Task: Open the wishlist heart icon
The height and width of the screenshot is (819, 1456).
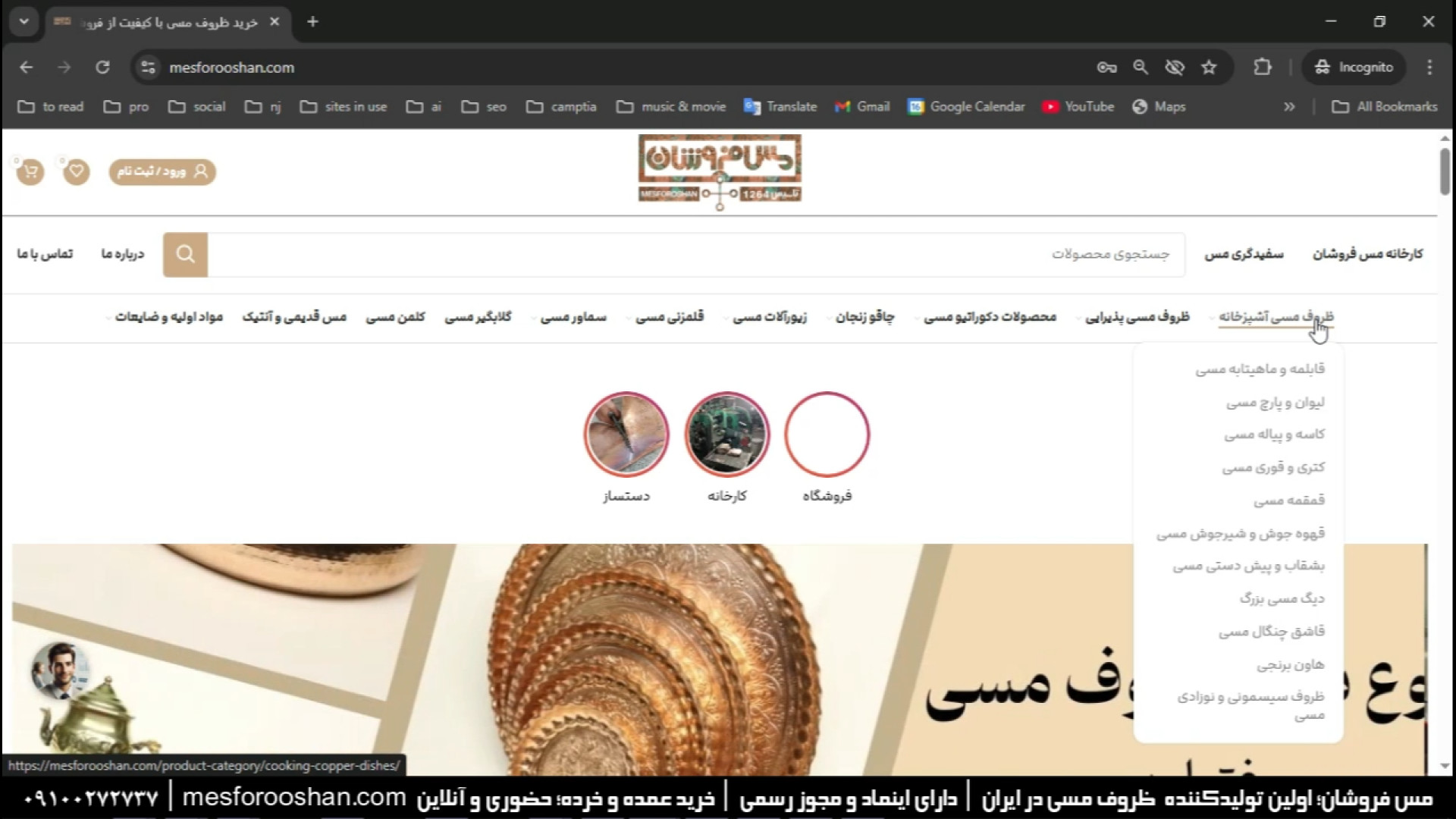Action: click(77, 172)
